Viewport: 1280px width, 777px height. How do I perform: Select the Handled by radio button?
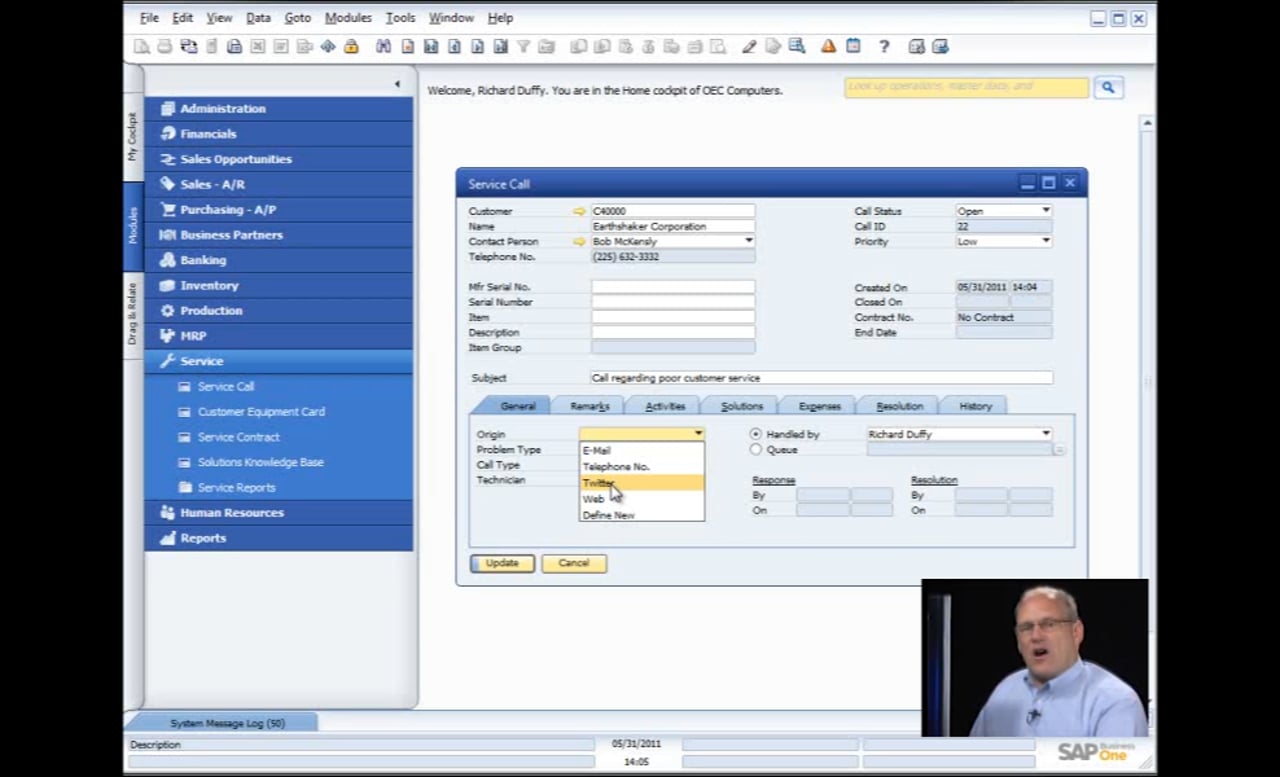[x=756, y=434]
